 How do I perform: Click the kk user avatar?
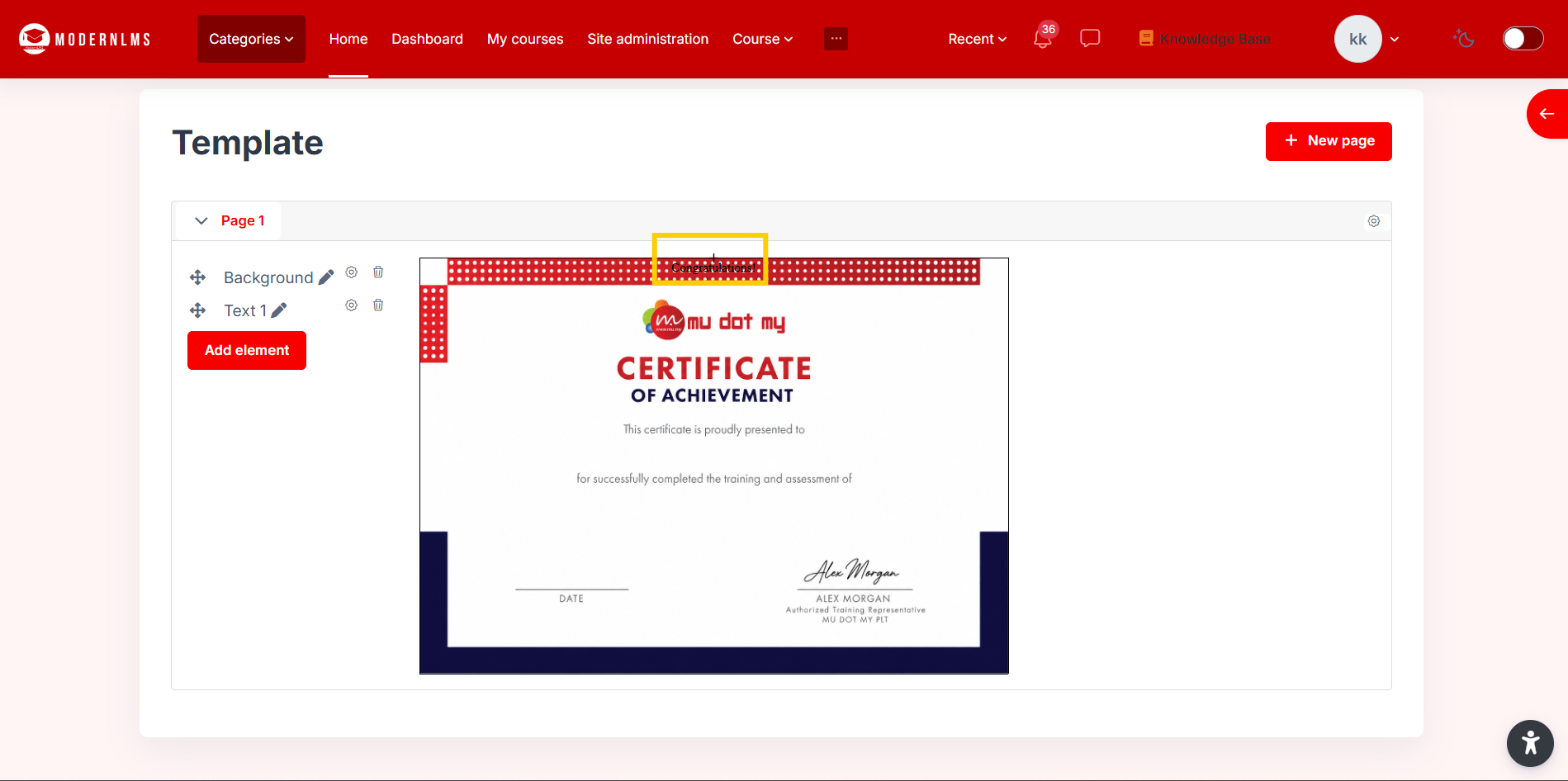(x=1358, y=39)
